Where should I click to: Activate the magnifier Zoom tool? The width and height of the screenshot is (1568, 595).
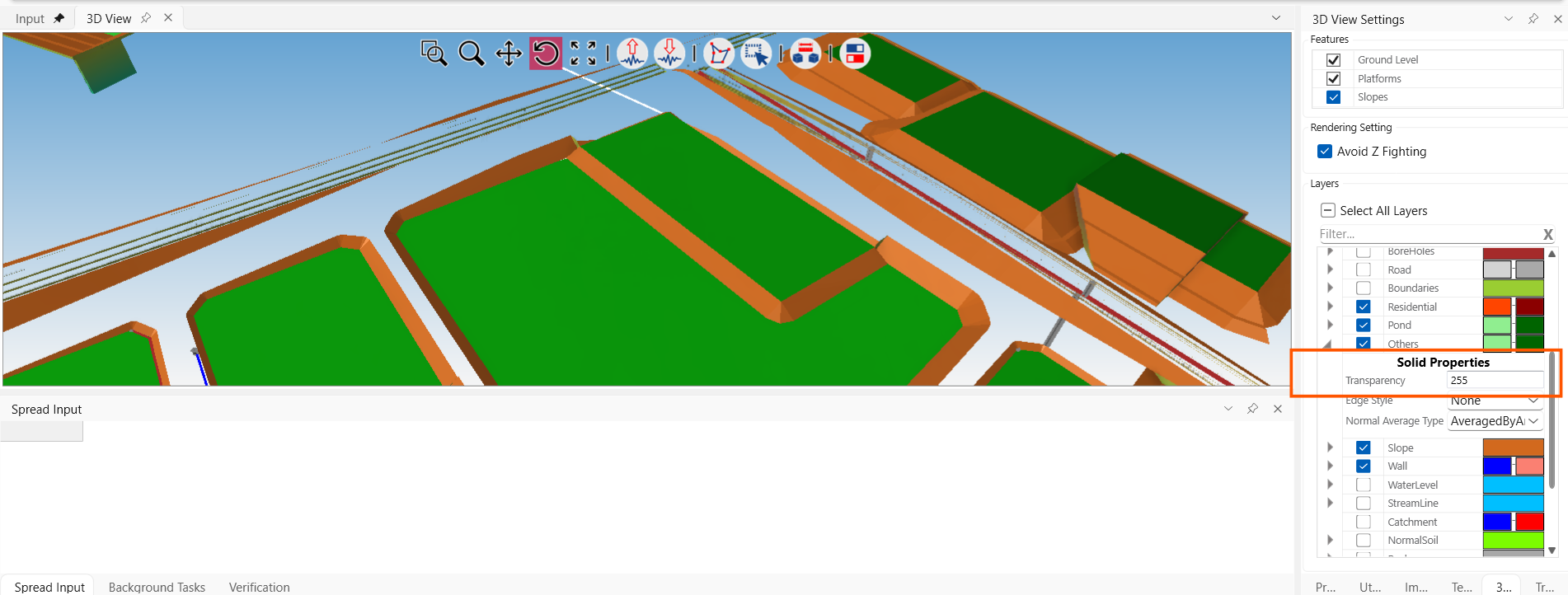472,54
